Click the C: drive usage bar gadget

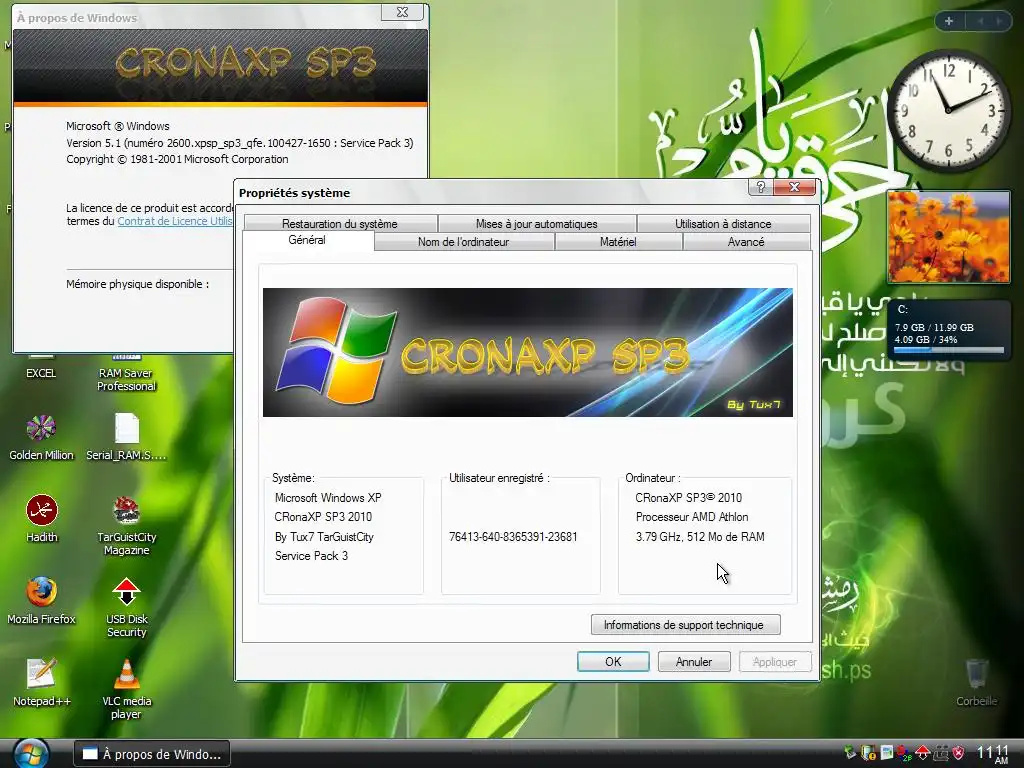coord(948,351)
